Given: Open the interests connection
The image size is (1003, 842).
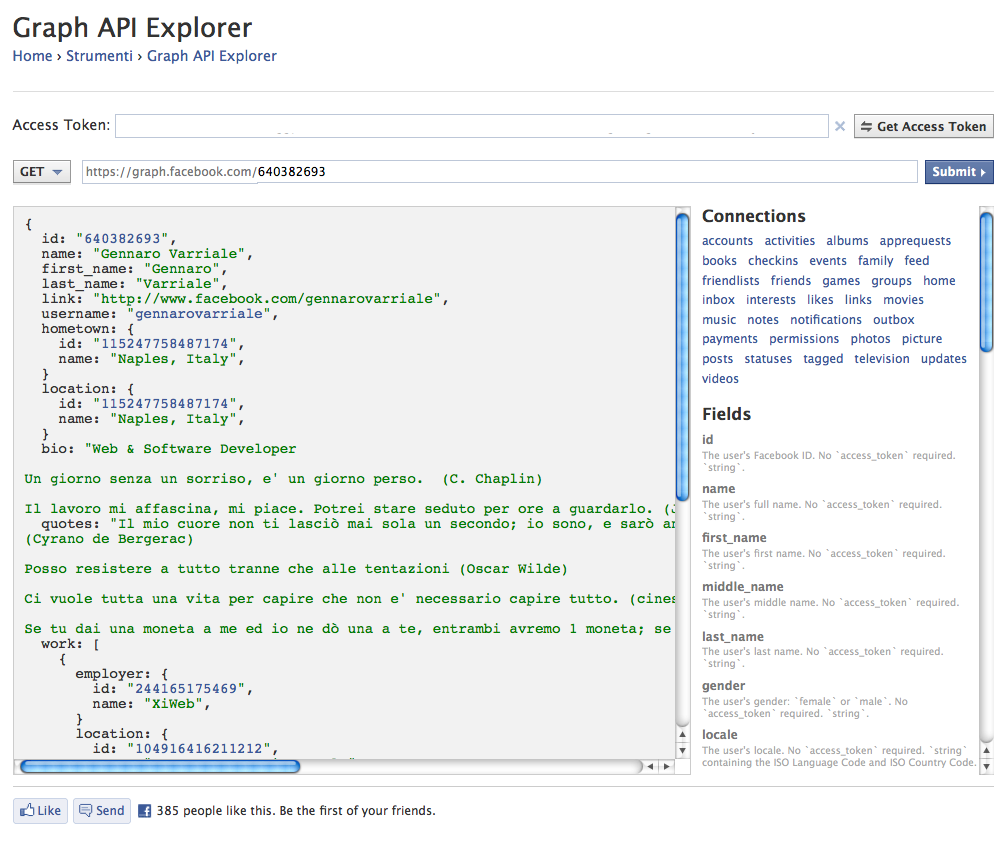Looking at the screenshot, I should [771, 300].
